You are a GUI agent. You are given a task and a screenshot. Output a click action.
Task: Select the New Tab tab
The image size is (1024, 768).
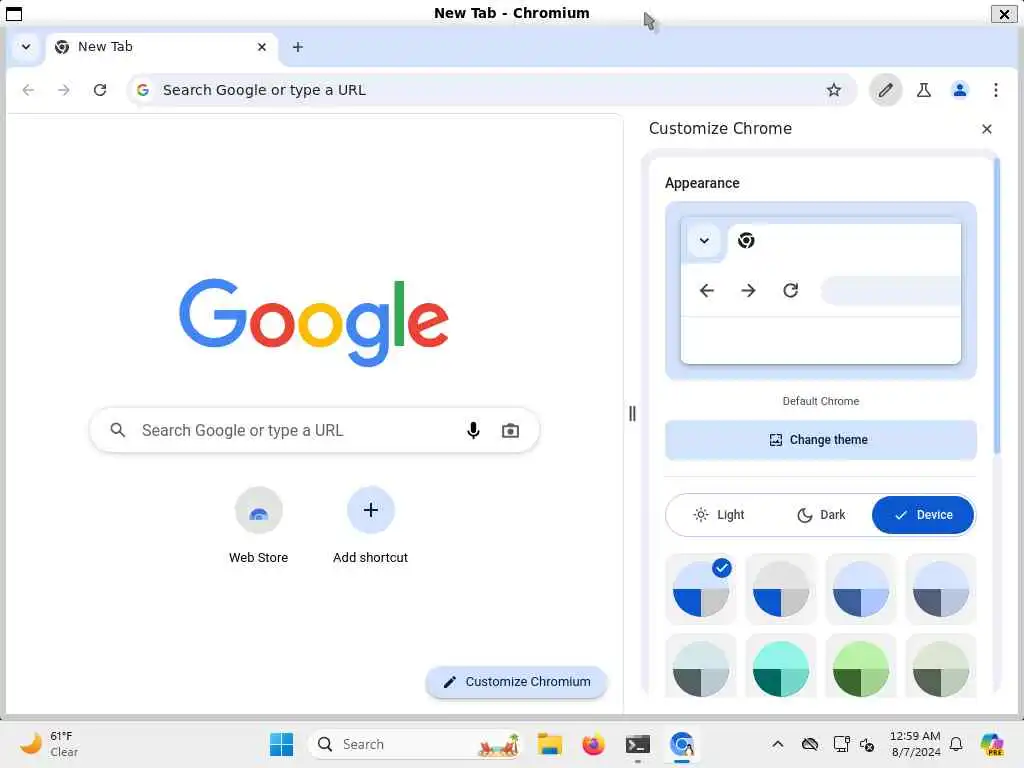[x=161, y=47]
